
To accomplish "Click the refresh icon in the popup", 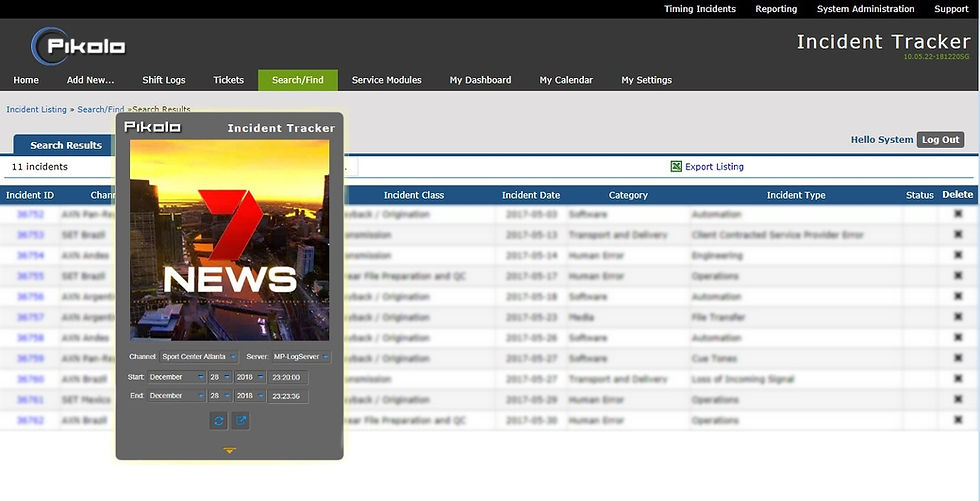I will coord(218,420).
